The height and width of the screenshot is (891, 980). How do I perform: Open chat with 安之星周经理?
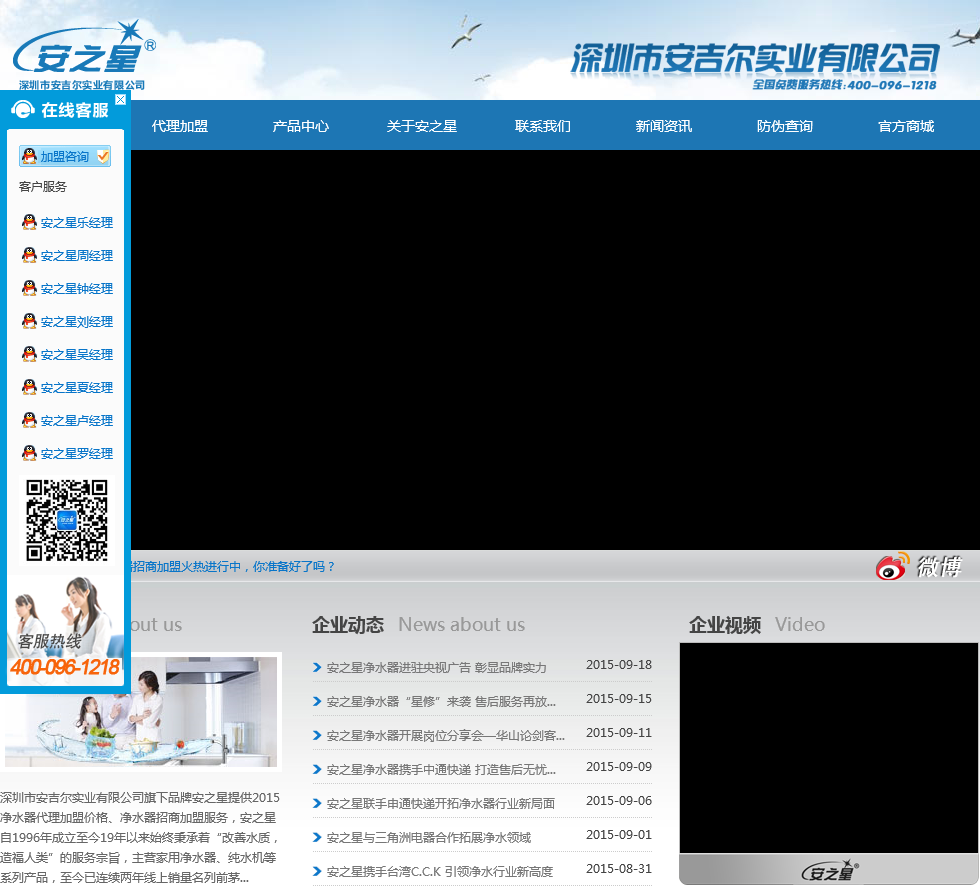77,256
